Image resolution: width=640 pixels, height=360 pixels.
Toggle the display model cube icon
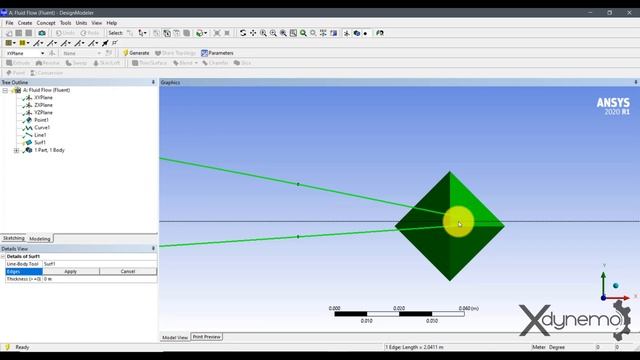tap(357, 33)
